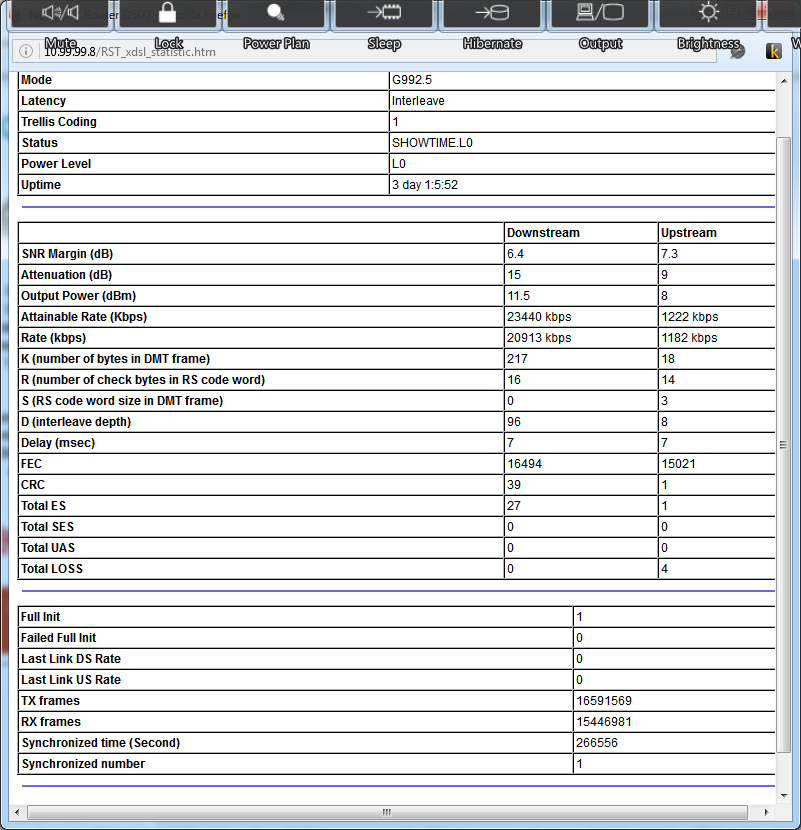Click the Upstream column header
This screenshot has height=830, width=801.
tap(689, 233)
